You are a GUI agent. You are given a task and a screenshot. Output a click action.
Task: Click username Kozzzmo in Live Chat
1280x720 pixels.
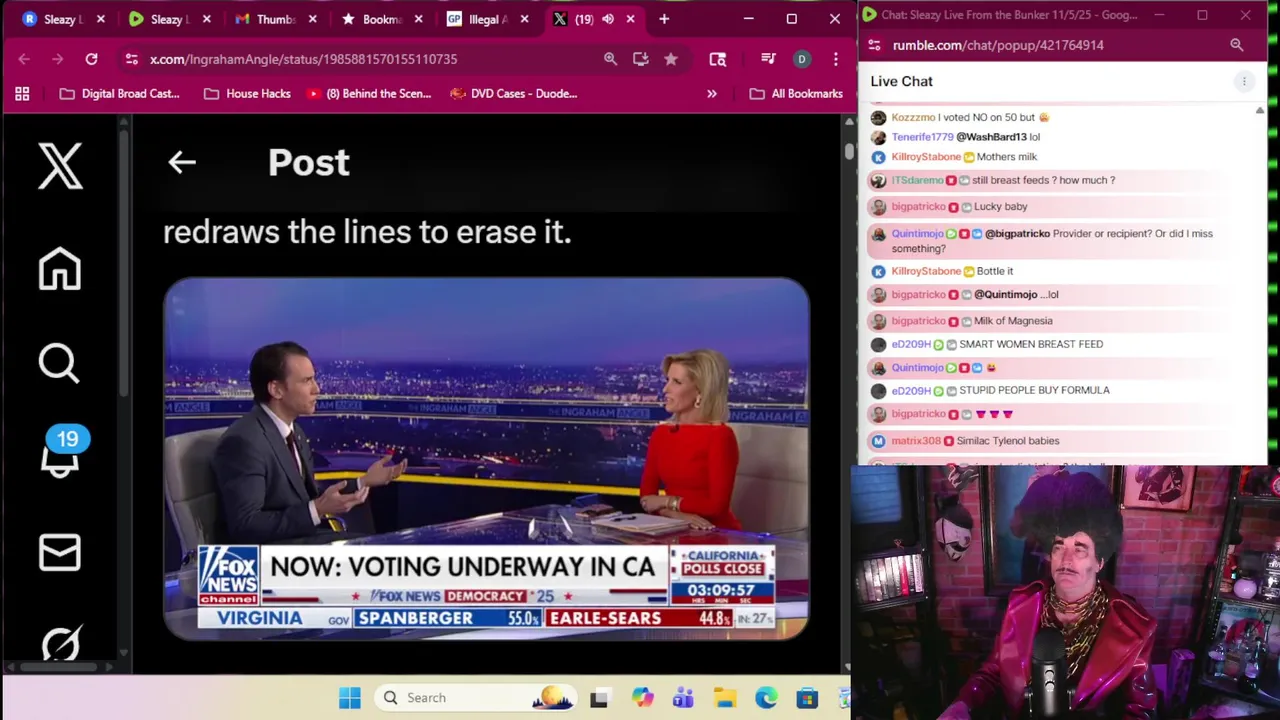pyautogui.click(x=912, y=117)
